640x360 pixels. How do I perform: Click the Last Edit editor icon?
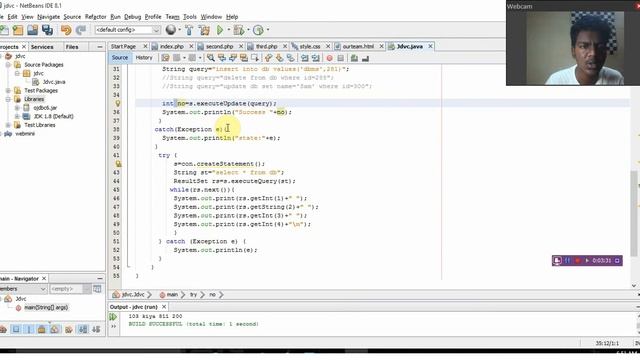165,58
